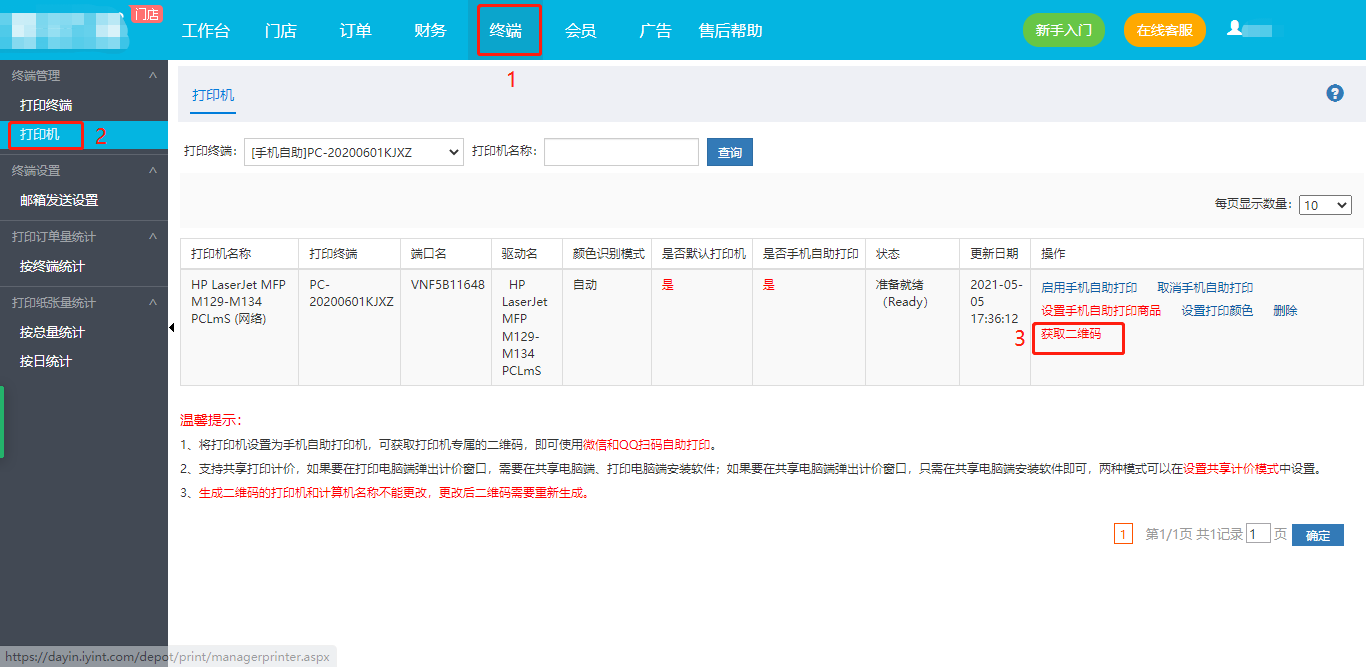
Task: Collapse the 打印订单量统计 section
Action: [152, 237]
